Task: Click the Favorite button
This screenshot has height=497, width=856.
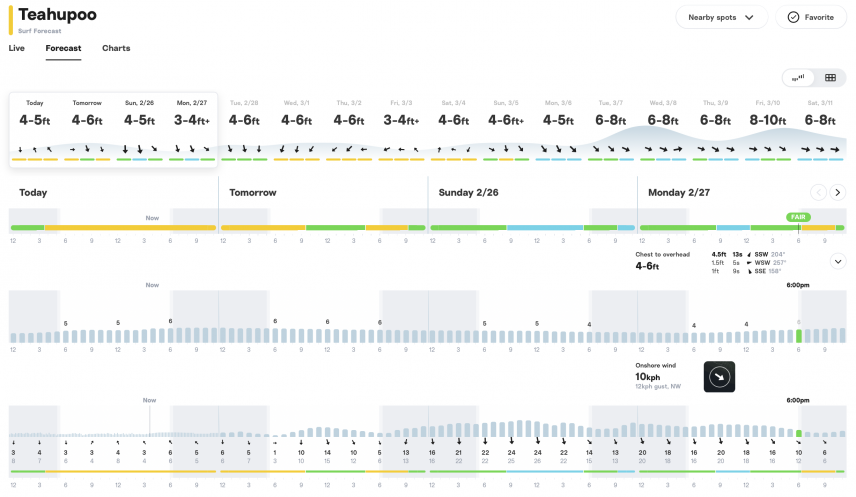Action: tap(811, 17)
